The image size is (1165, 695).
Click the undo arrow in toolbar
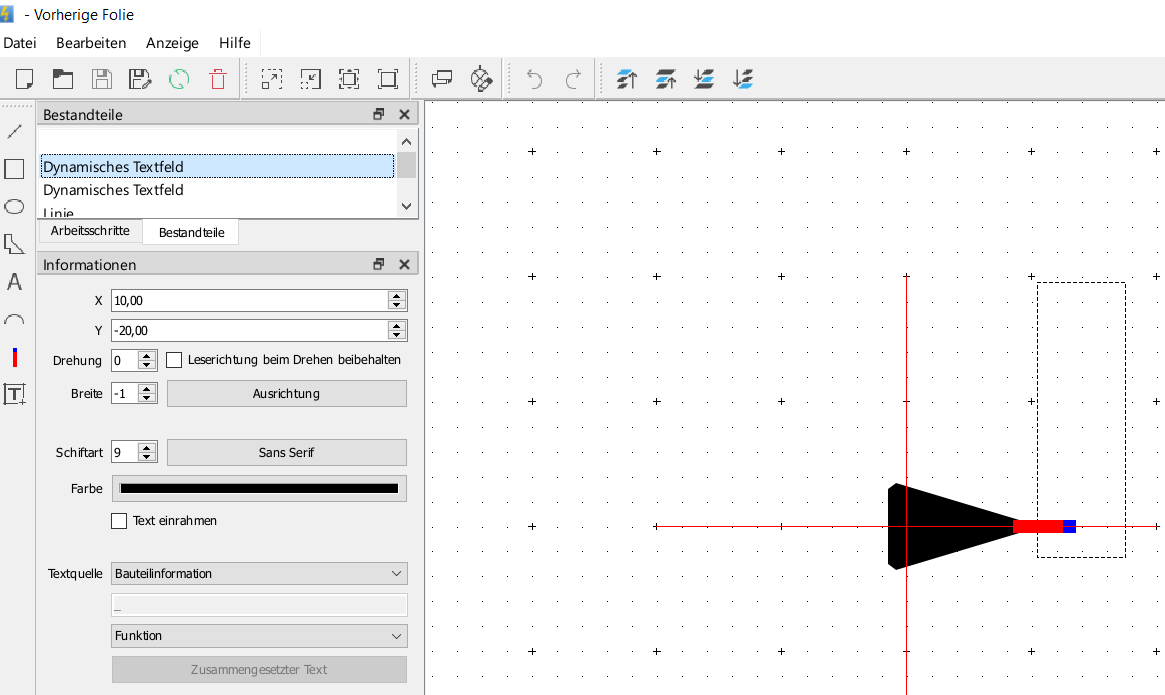click(535, 79)
